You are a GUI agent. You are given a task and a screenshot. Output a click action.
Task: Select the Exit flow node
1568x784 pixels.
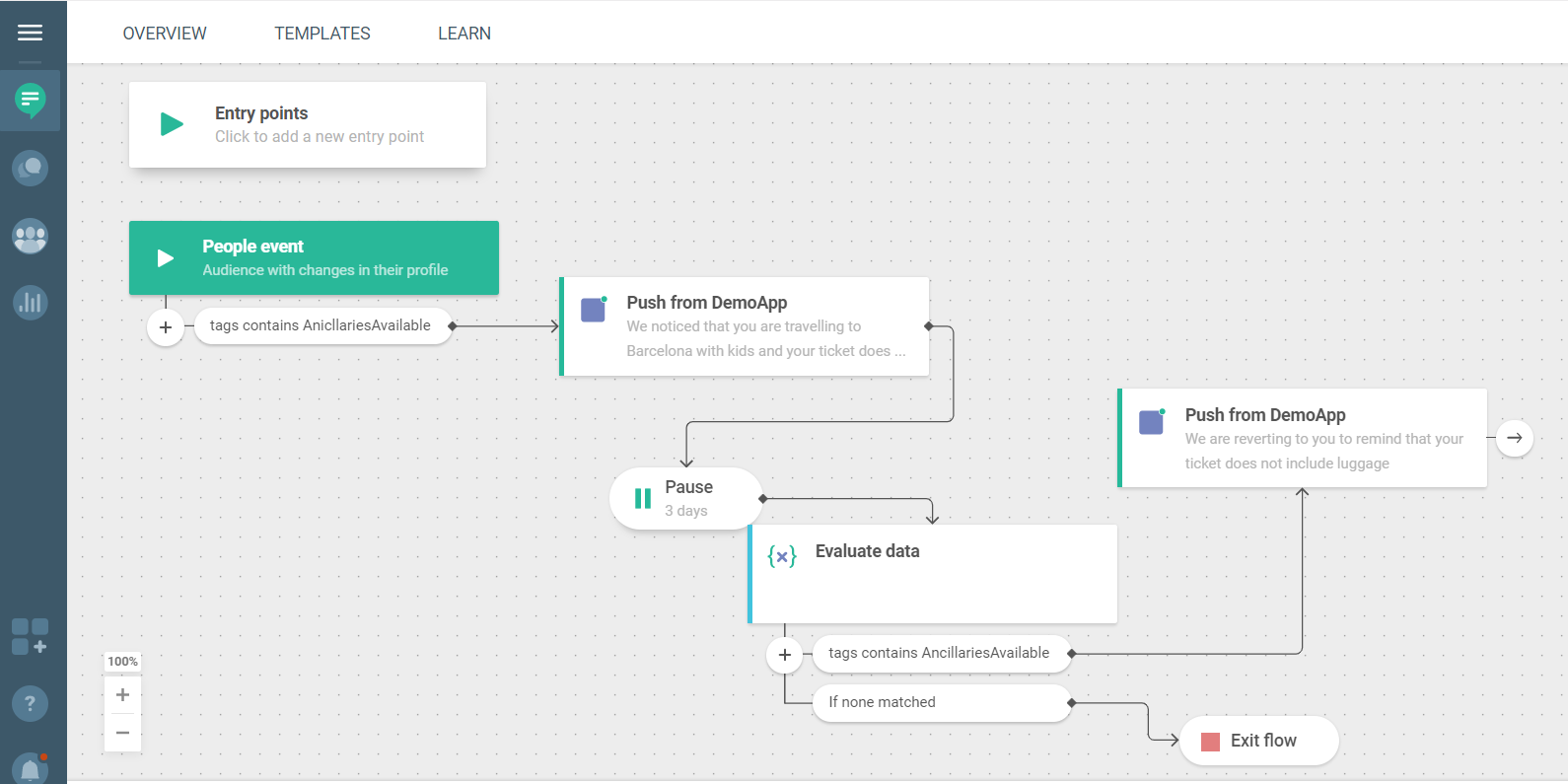coord(1259,741)
